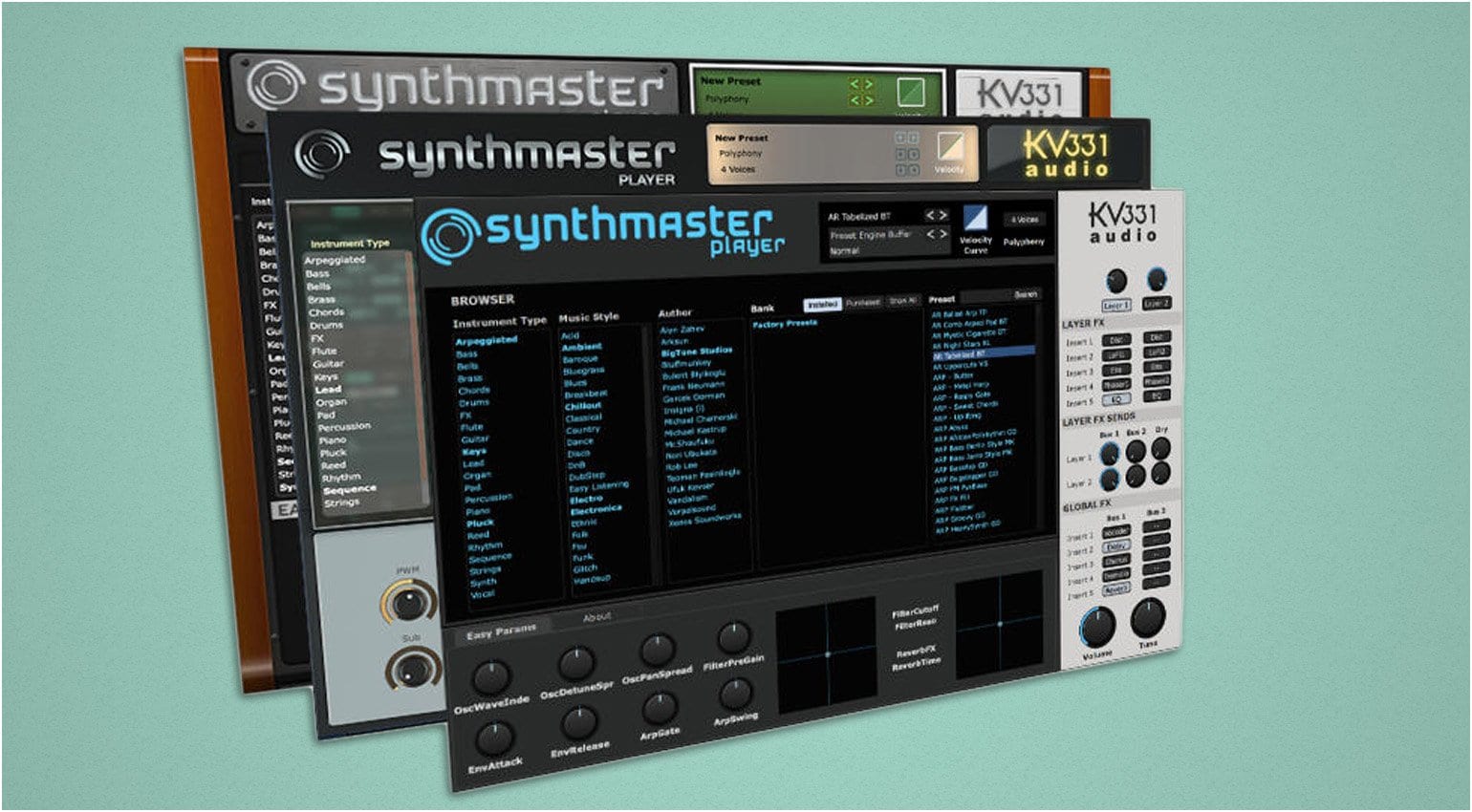Toggle Layer FX Insert 2 effect on Layer 1
This screenshot has height=812, width=1472.
[x=1115, y=355]
